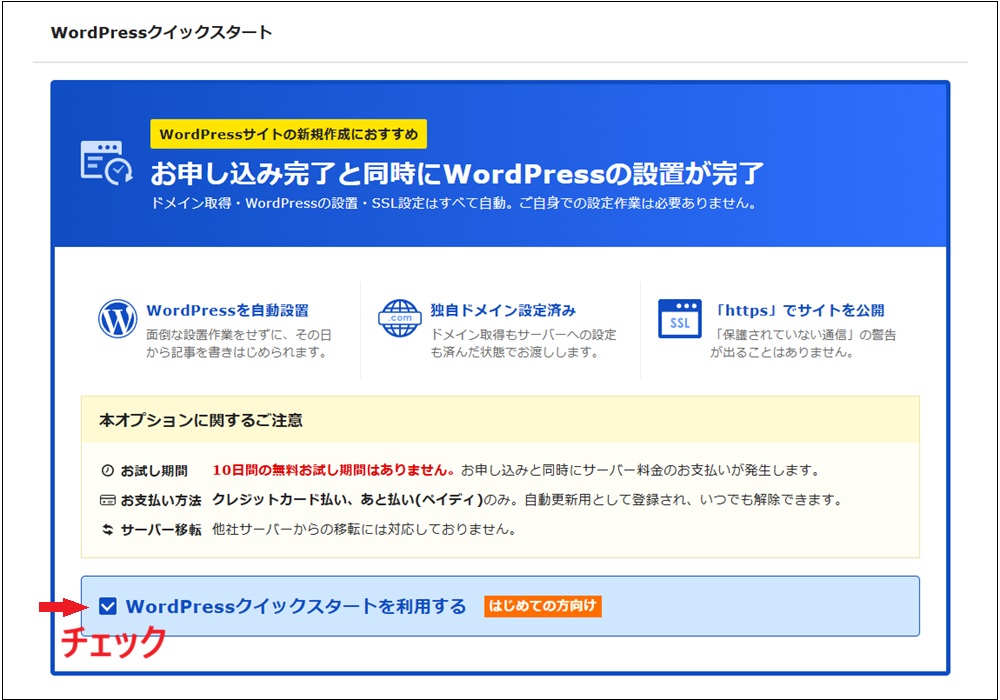Click the 独自ドメイン設定済み heading
This screenshot has width=1000, height=700.
(x=503, y=310)
